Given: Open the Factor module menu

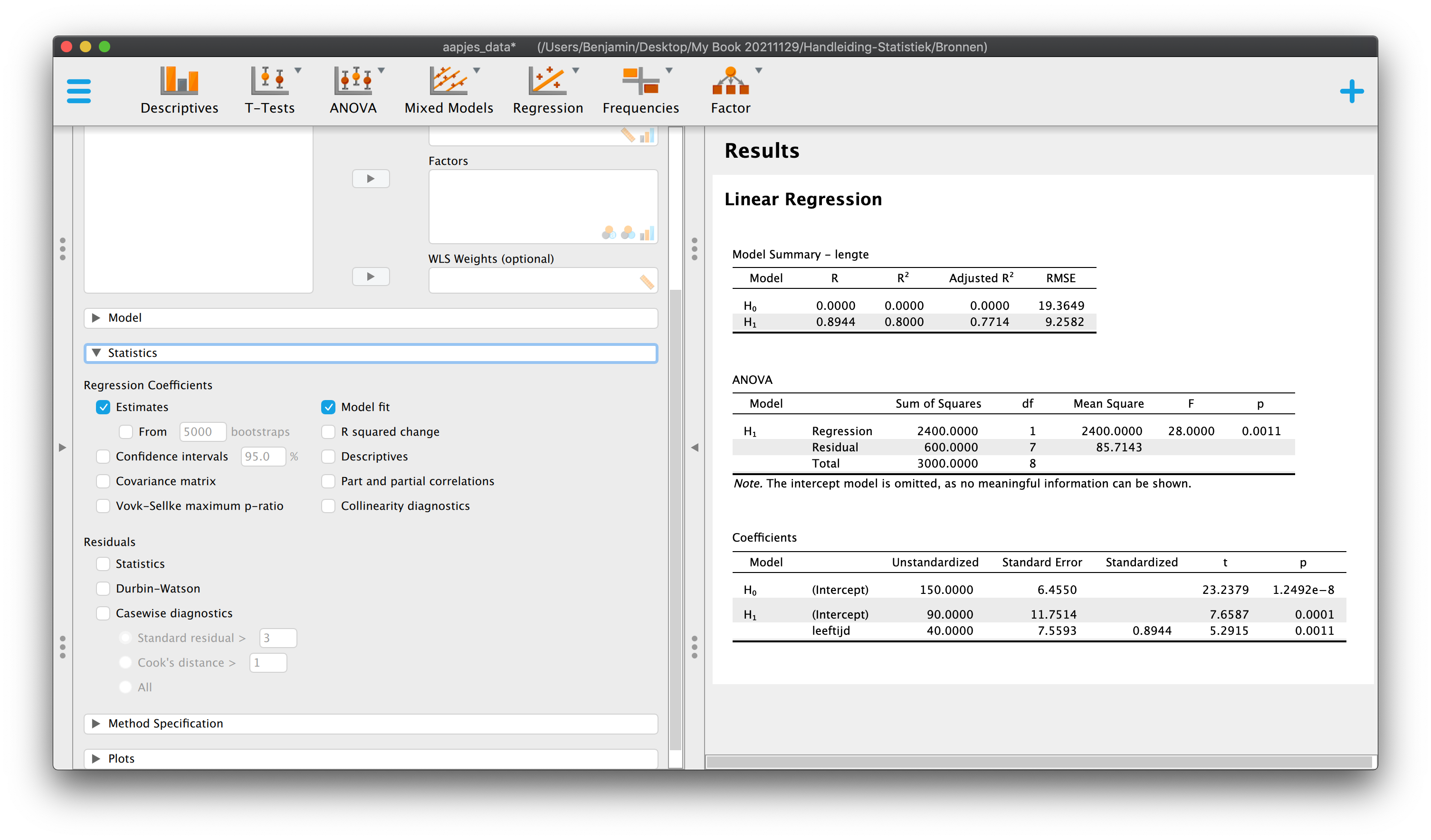Looking at the screenshot, I should pyautogui.click(x=731, y=91).
